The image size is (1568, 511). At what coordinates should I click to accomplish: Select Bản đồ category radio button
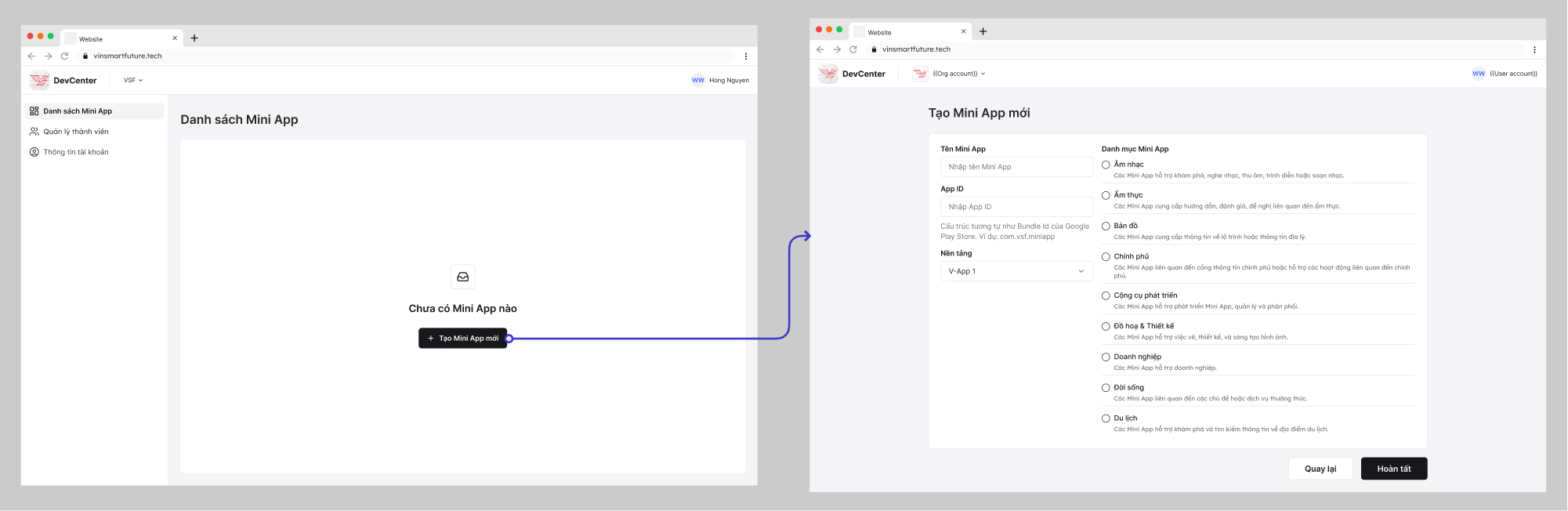(x=1106, y=226)
